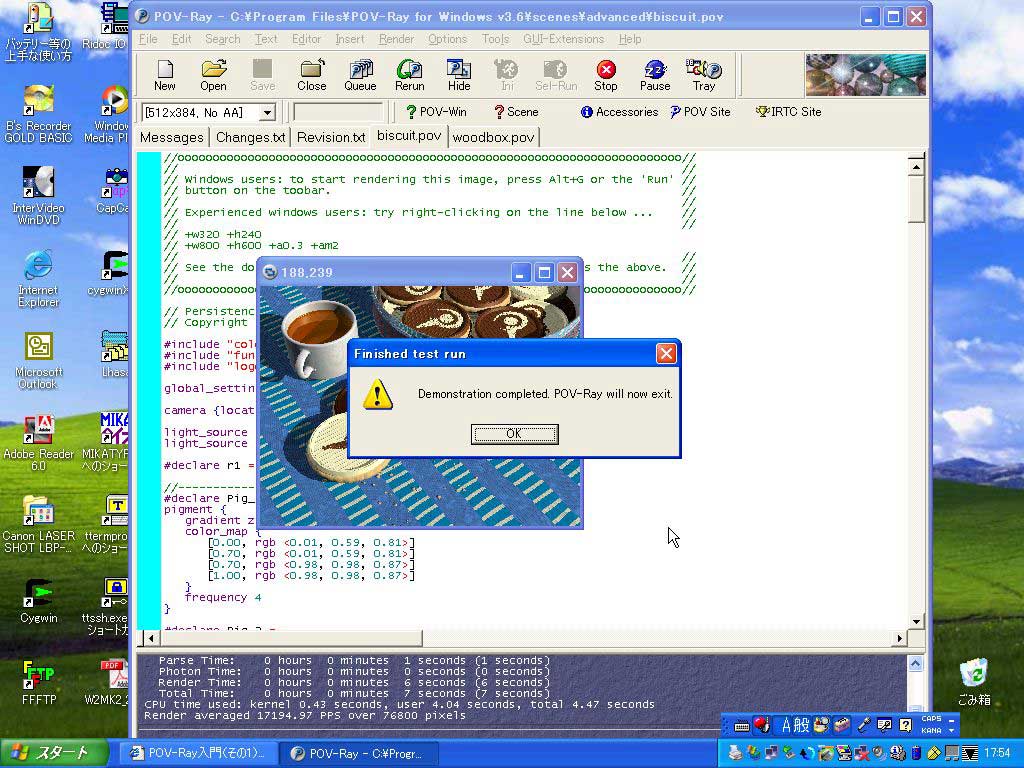Close the Finished test run dialog
The image size is (1024, 768).
(x=665, y=353)
